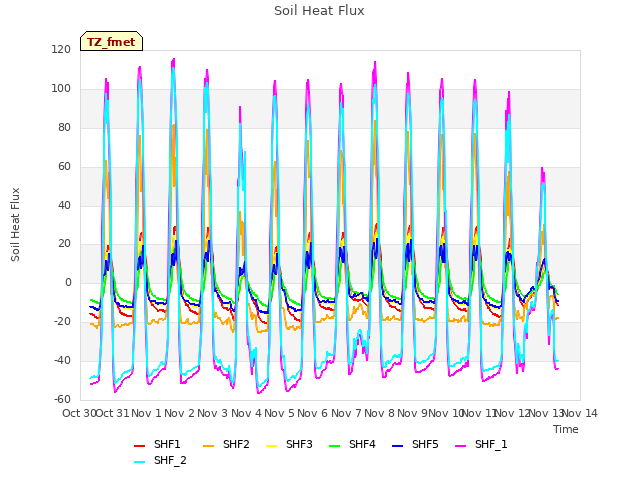Select the SHF2 legend label
The height and width of the screenshot is (480, 640).
coord(236,444)
